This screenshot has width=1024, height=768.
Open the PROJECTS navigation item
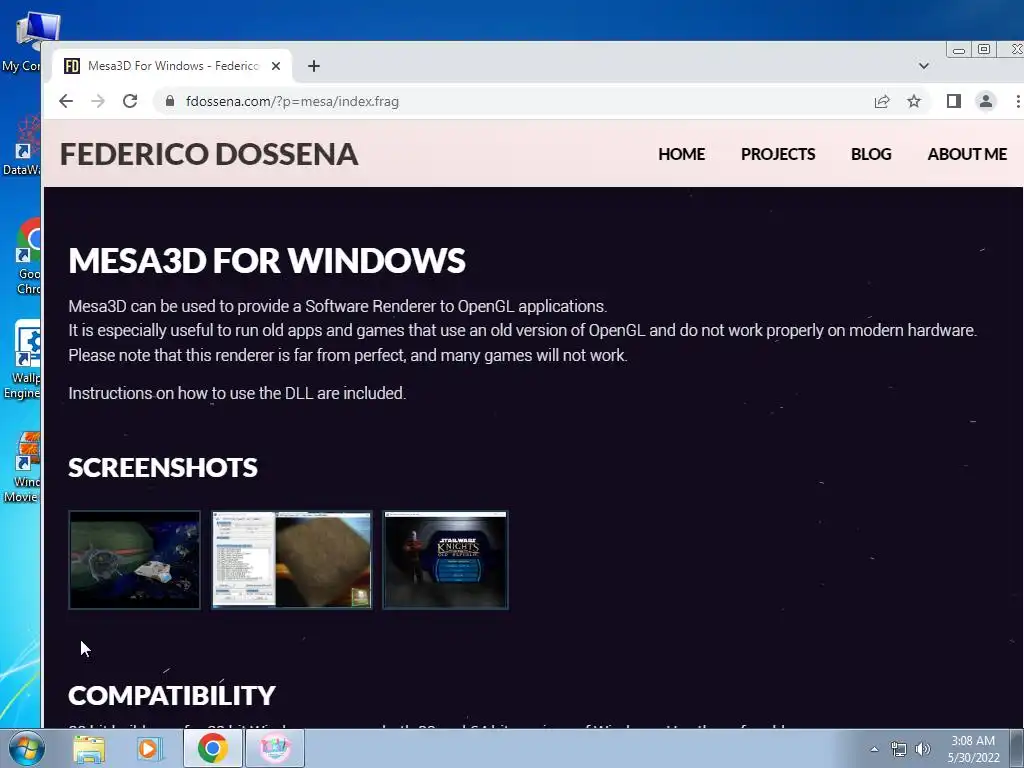point(778,154)
